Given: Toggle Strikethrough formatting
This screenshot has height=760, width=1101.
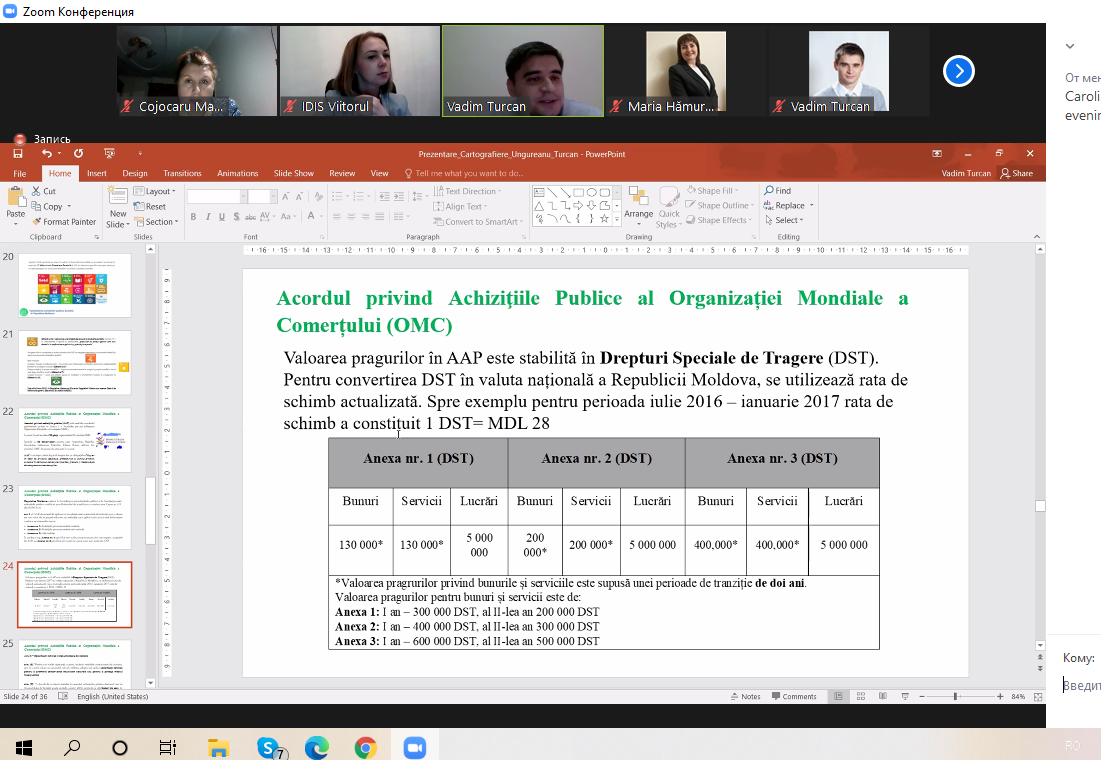Looking at the screenshot, I should [251, 217].
